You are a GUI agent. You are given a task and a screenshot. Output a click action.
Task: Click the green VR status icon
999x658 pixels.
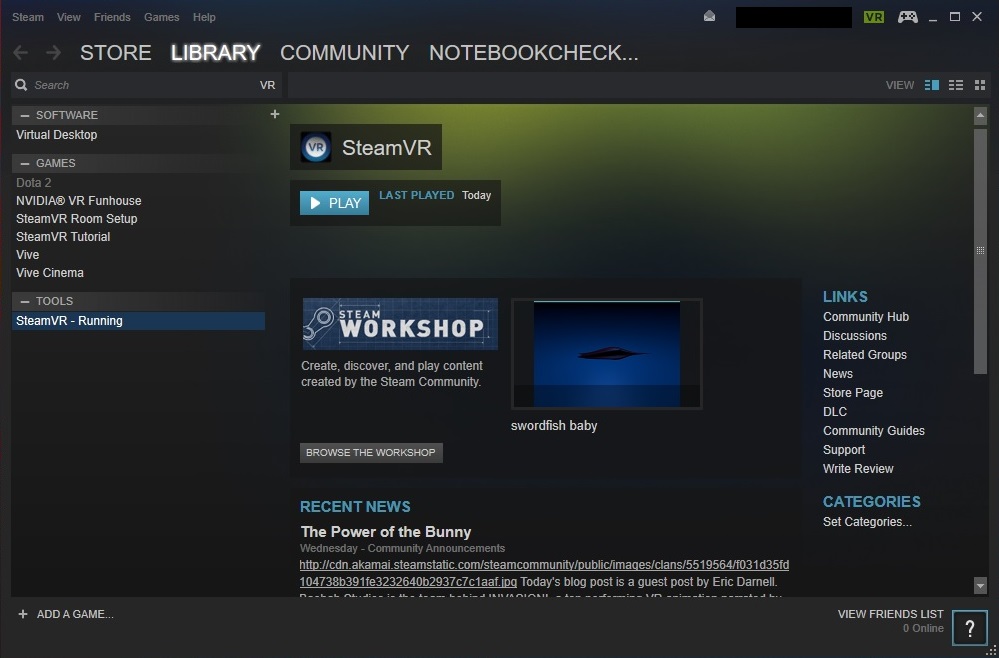click(873, 17)
